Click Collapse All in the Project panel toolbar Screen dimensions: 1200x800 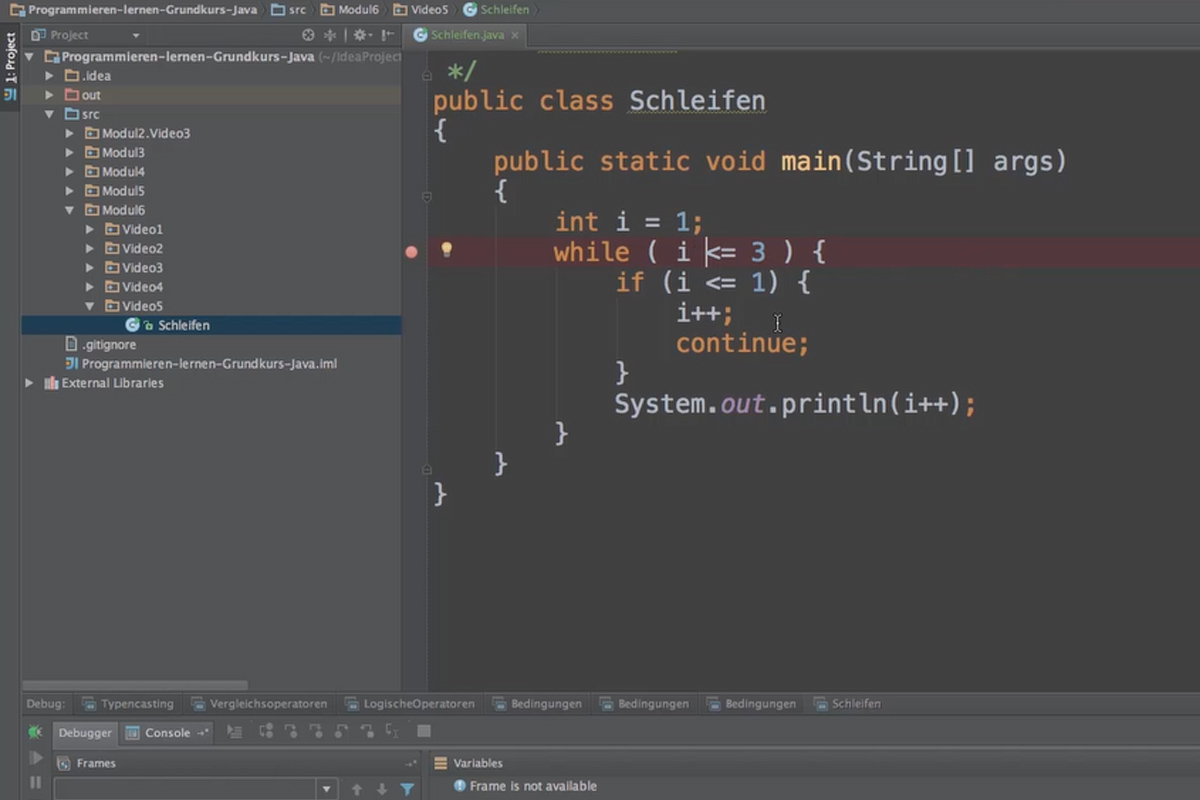pos(330,34)
